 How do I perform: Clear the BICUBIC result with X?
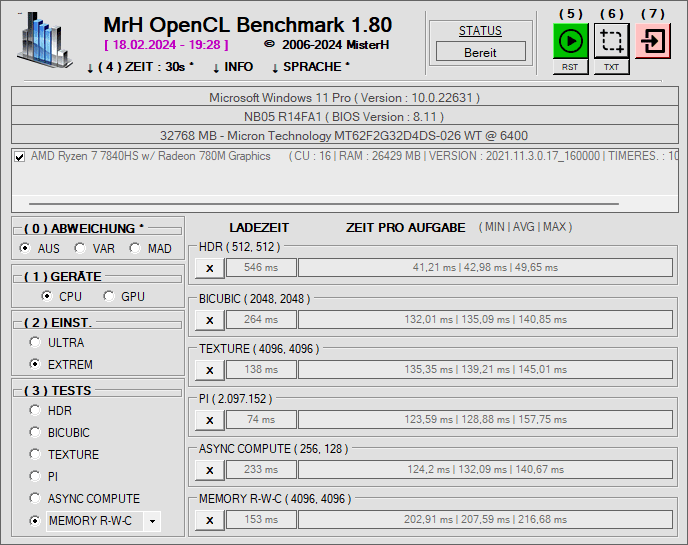(210, 320)
